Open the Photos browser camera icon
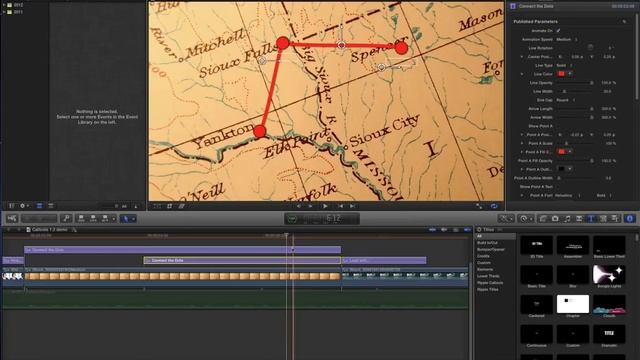 click(x=555, y=219)
